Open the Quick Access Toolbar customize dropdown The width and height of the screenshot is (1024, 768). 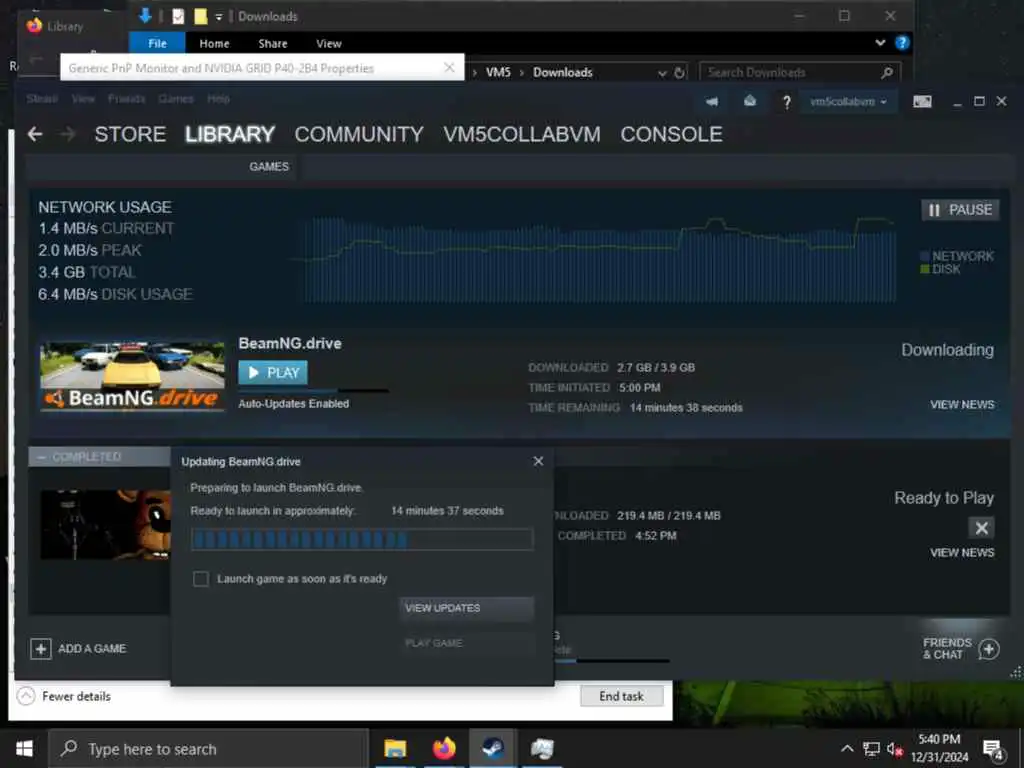[219, 17]
